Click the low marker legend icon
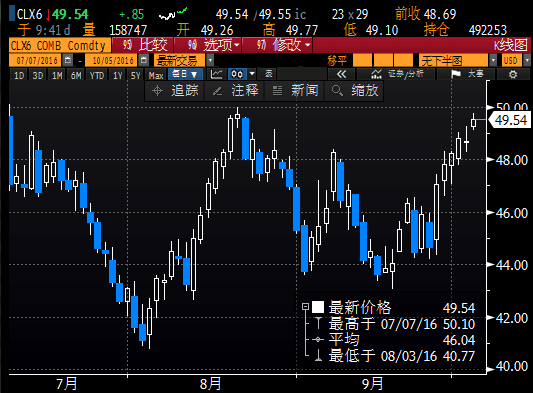 coord(318,356)
